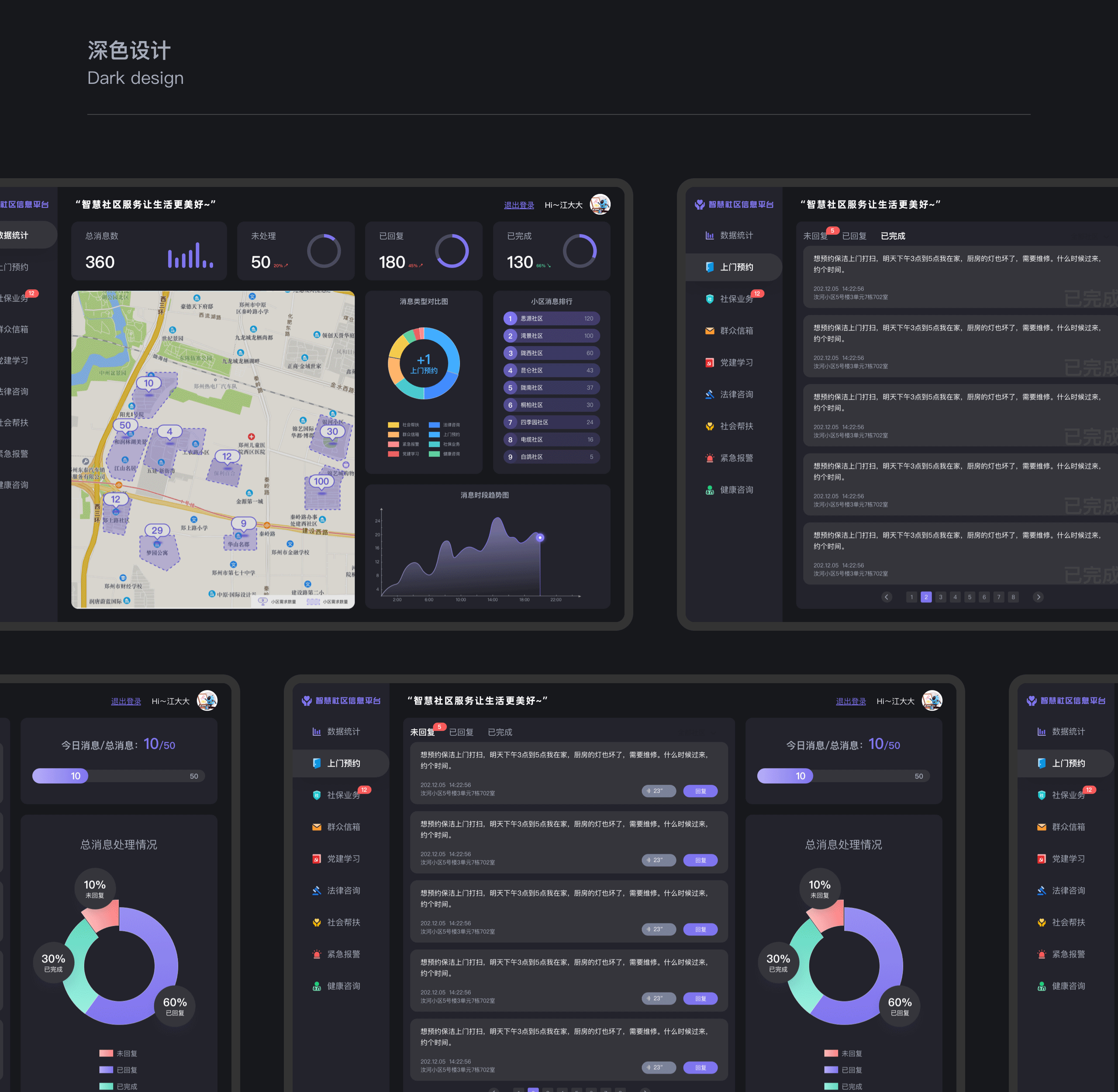Click 智慧社区信息平台 logo in 已完成 list window
Image resolution: width=1118 pixels, height=1092 pixels.
734,204
